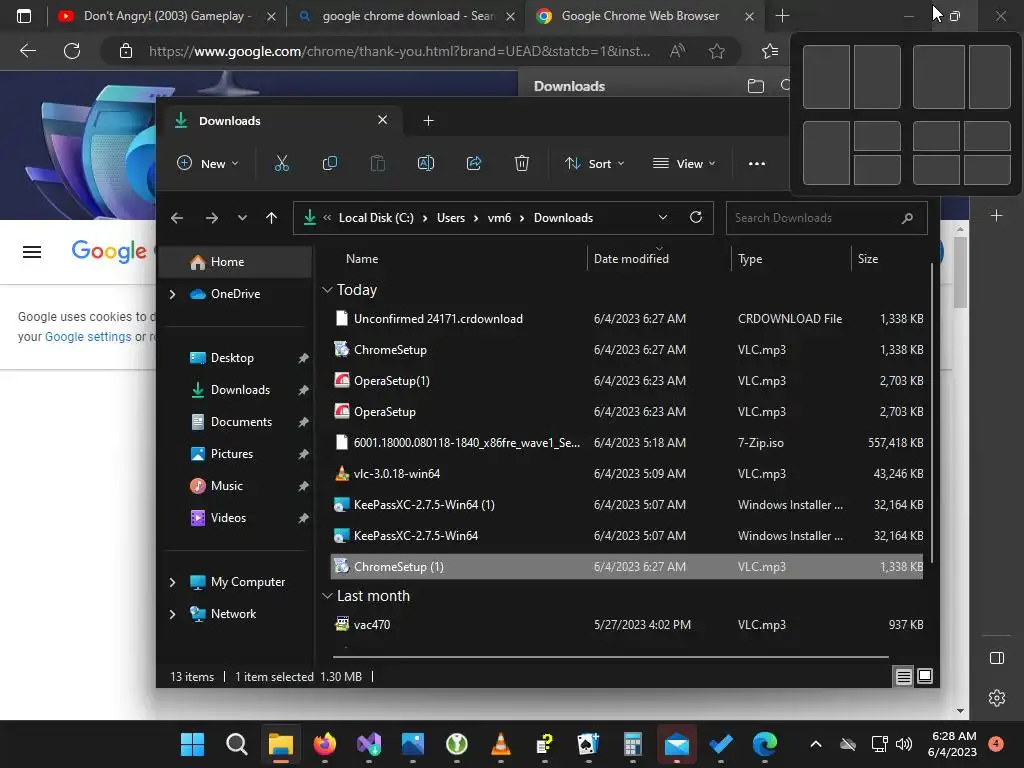The image size is (1024, 768).
Task: Add a new Explorer tab
Action: pyautogui.click(x=428, y=121)
